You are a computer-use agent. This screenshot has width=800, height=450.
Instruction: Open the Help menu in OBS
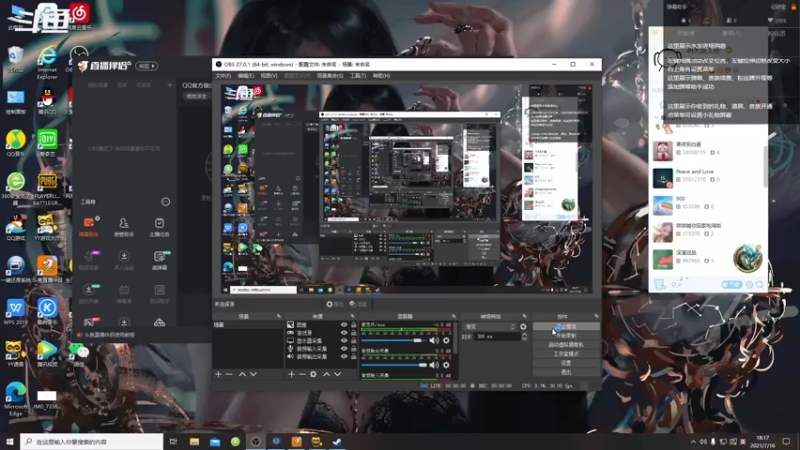(381, 76)
